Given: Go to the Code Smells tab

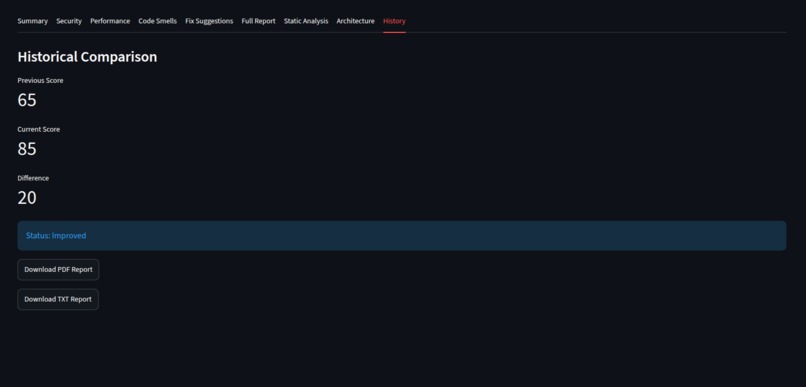Looking at the screenshot, I should tap(157, 21).
